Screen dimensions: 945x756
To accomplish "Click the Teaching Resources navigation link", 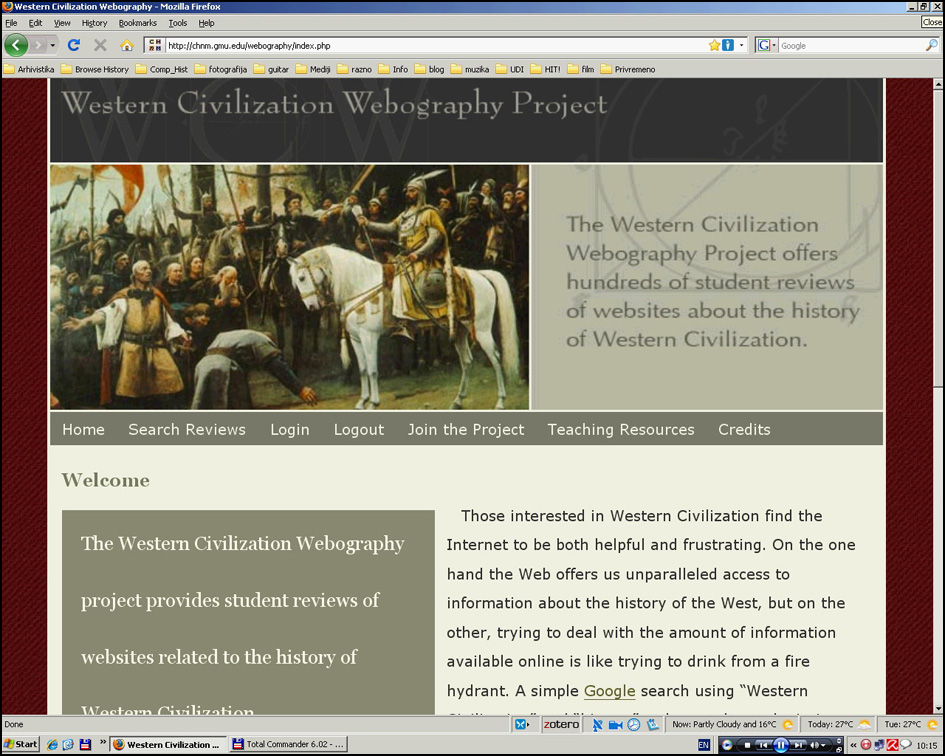I will click(x=620, y=429).
